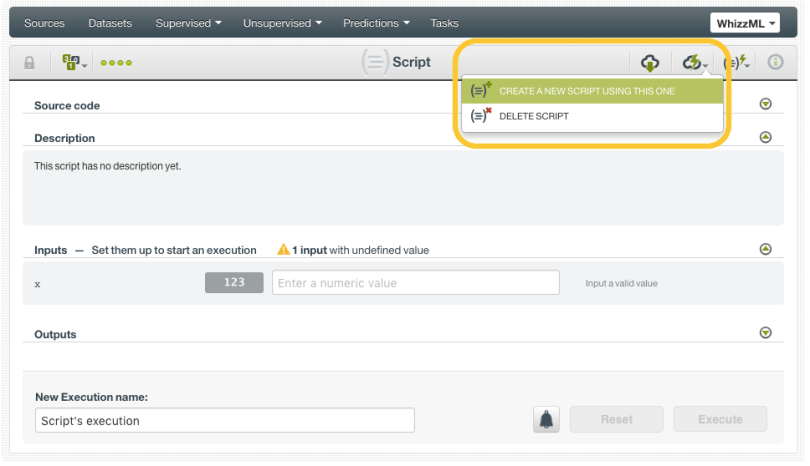810x466 pixels.
Task: Select Create a new script using this one
Action: [x=587, y=91]
